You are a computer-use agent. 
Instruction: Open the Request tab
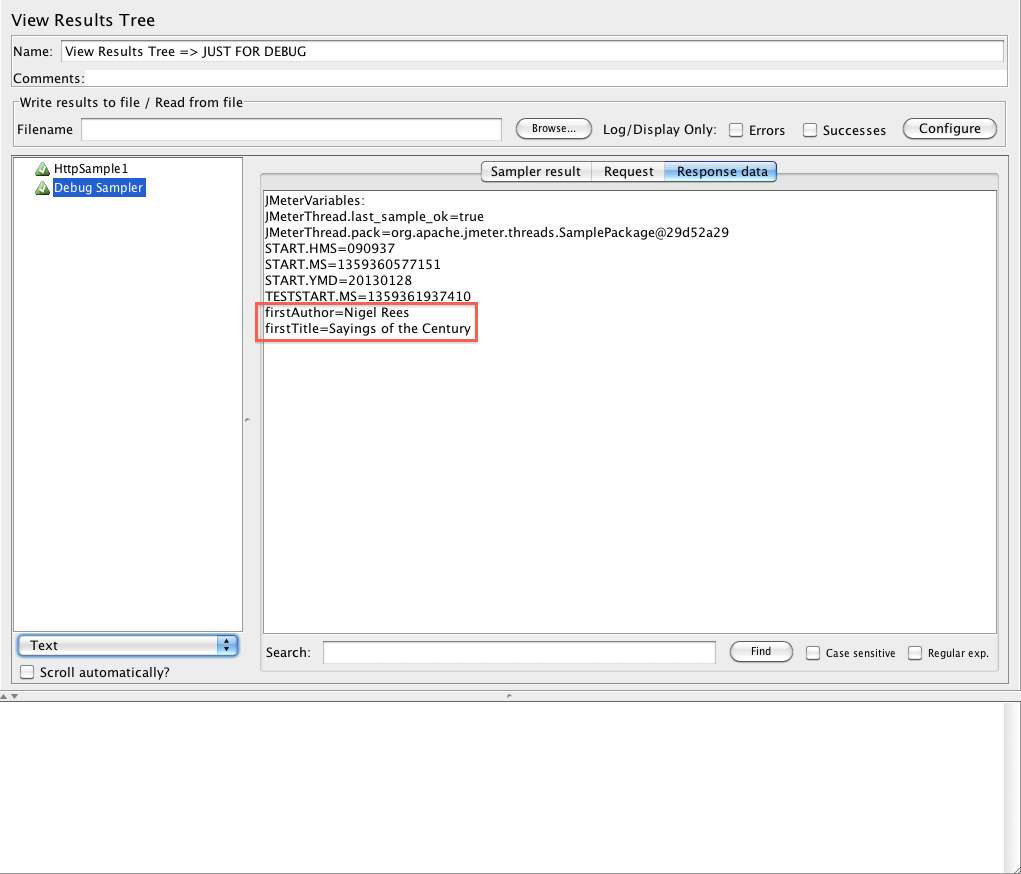pyautogui.click(x=628, y=171)
